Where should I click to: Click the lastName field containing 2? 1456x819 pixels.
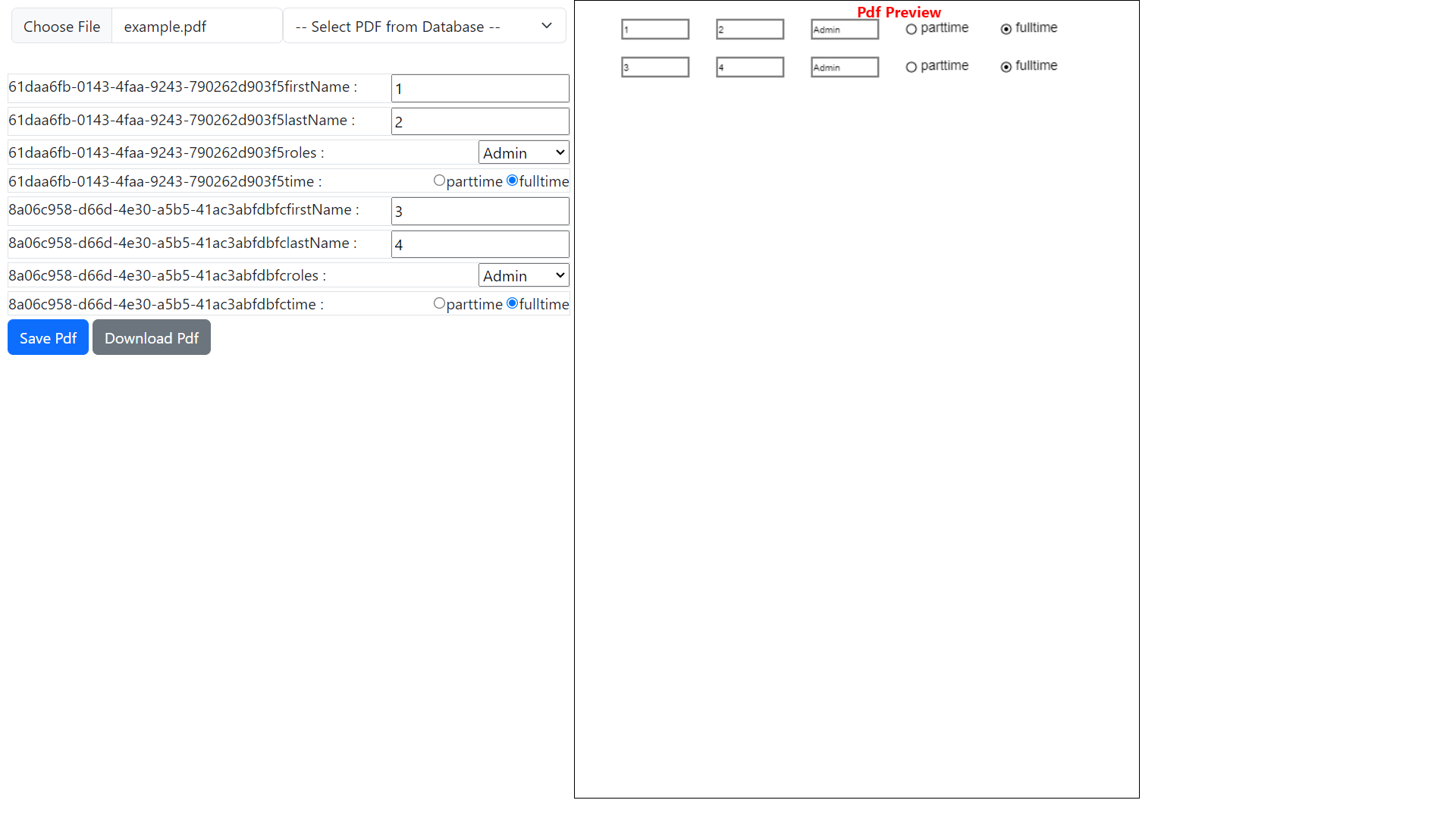click(x=480, y=121)
